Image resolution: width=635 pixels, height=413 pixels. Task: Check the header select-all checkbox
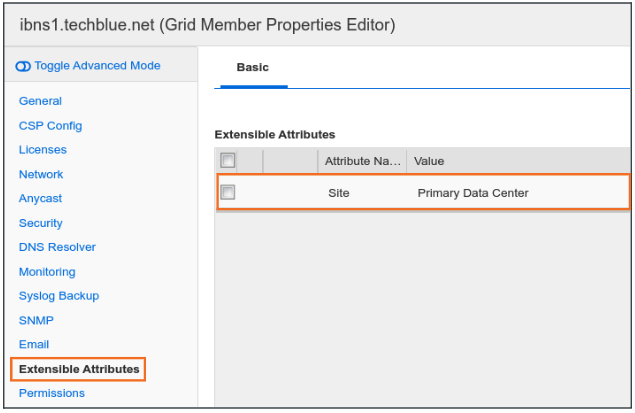click(228, 160)
